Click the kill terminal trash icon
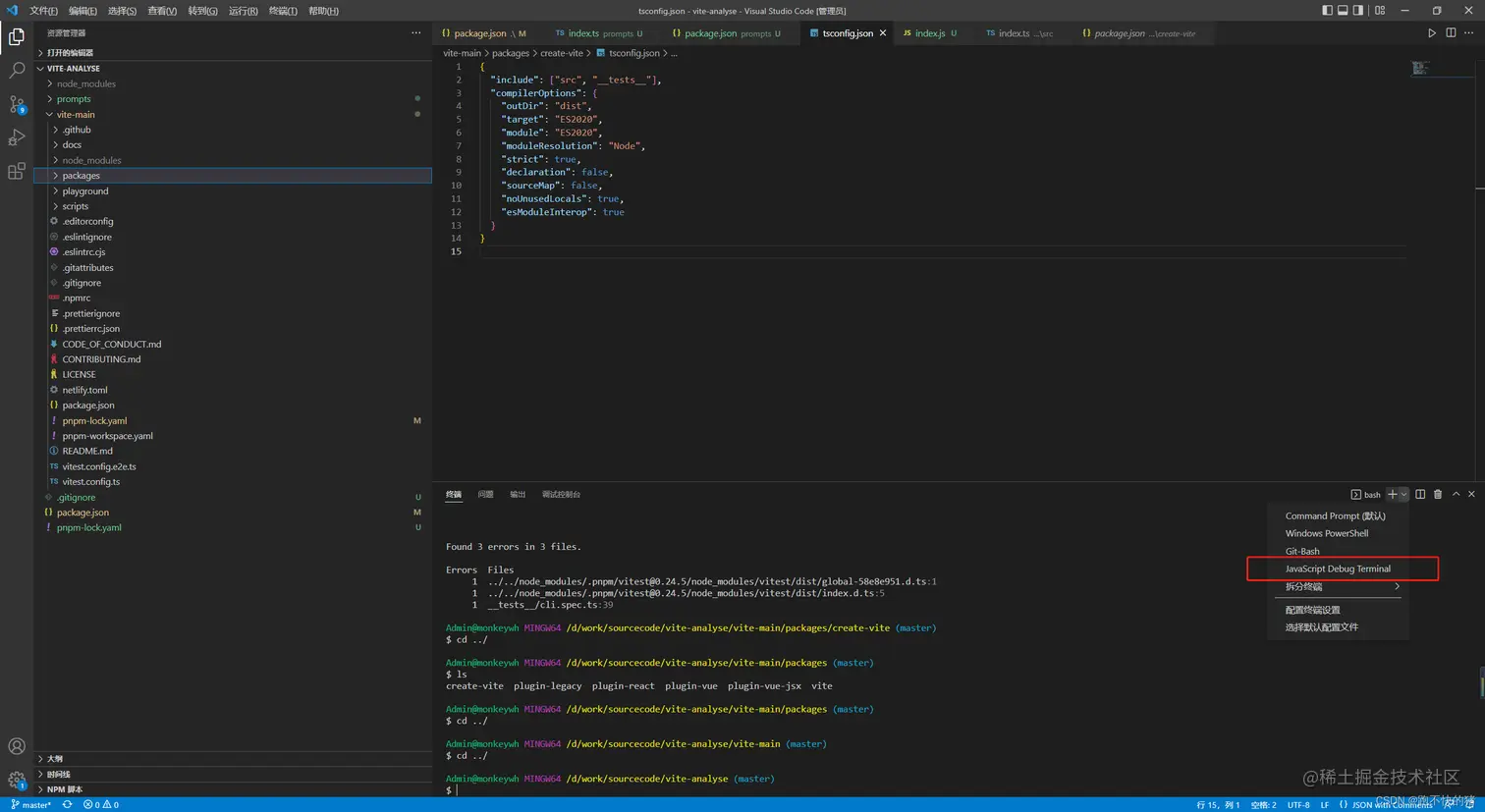The image size is (1485, 812). [x=1438, y=494]
